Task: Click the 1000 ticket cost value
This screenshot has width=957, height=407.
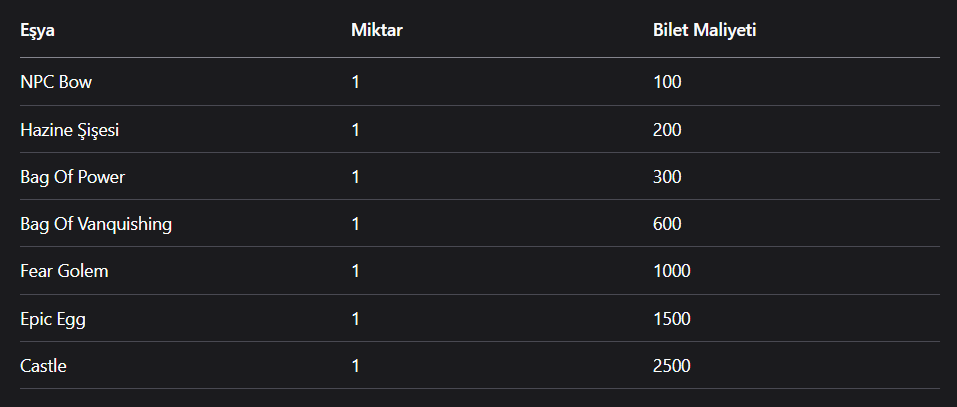Action: (671, 271)
